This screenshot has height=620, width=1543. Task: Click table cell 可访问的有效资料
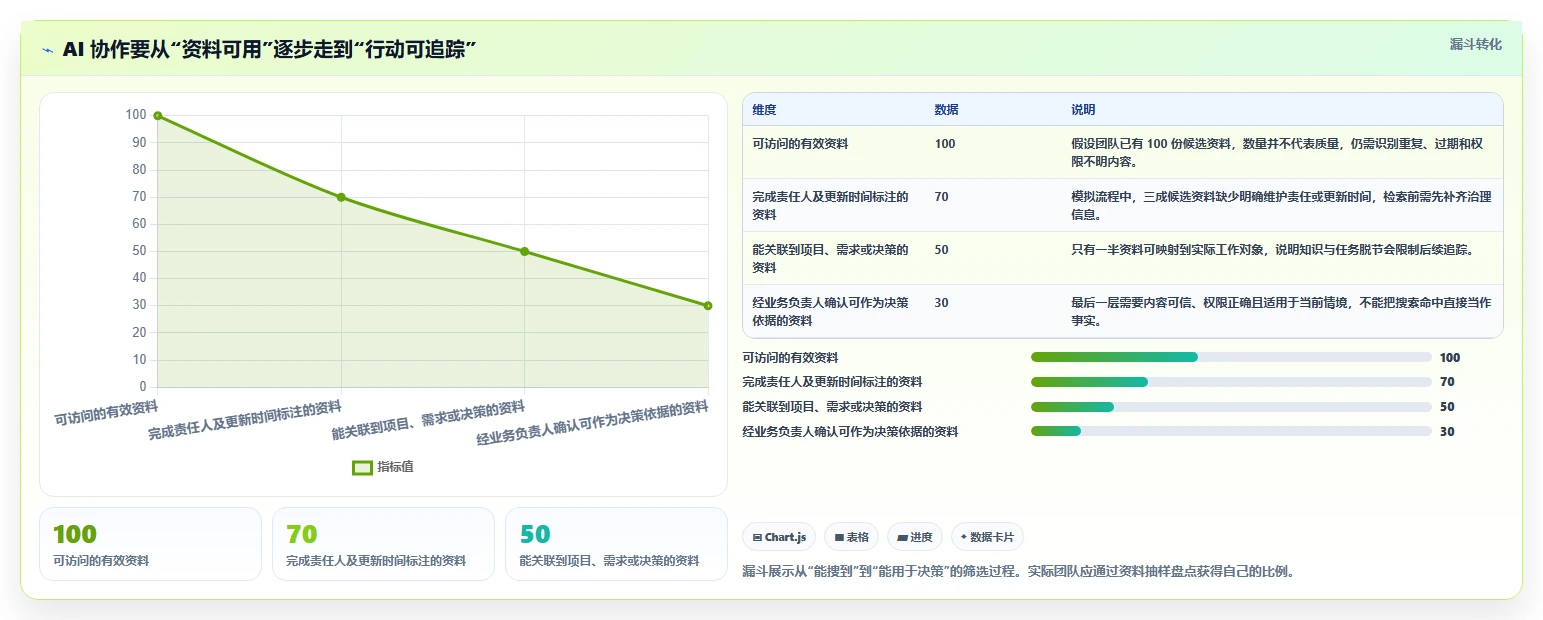click(x=800, y=144)
